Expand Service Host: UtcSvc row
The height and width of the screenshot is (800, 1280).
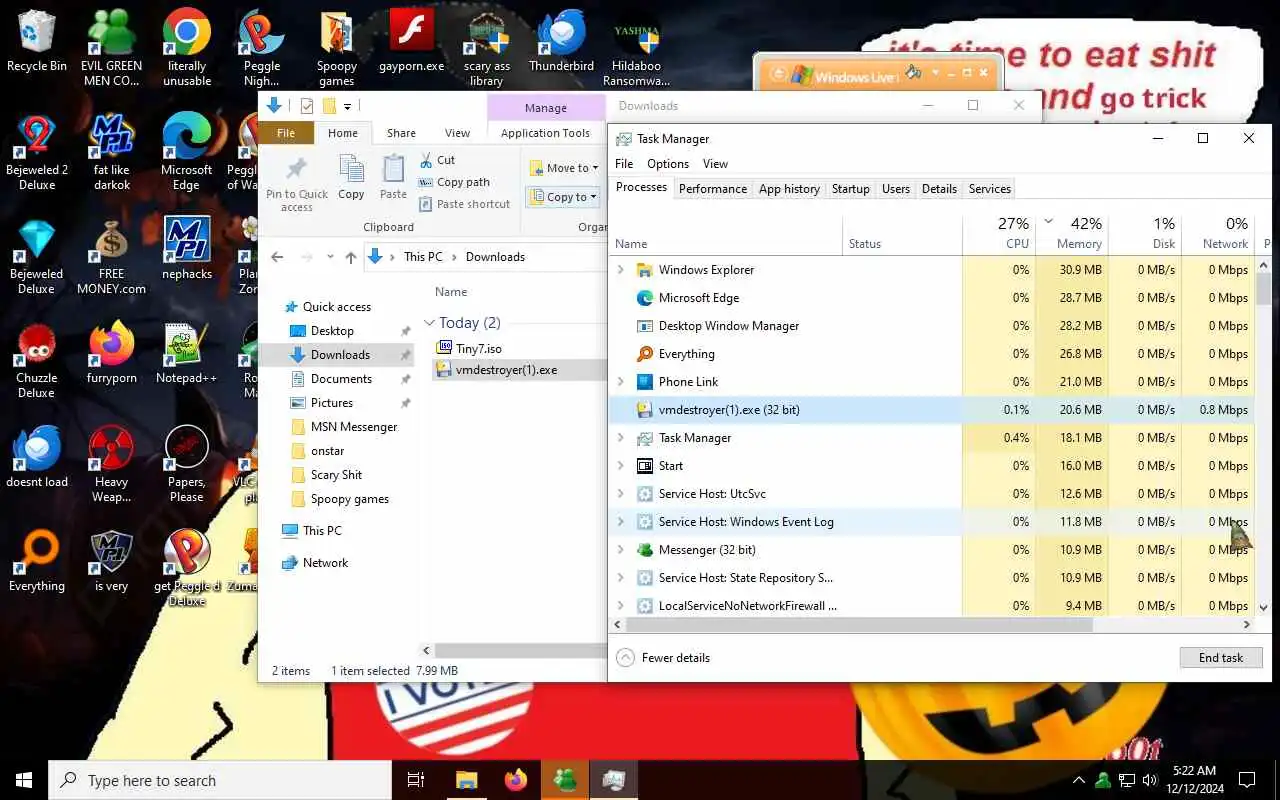click(621, 494)
